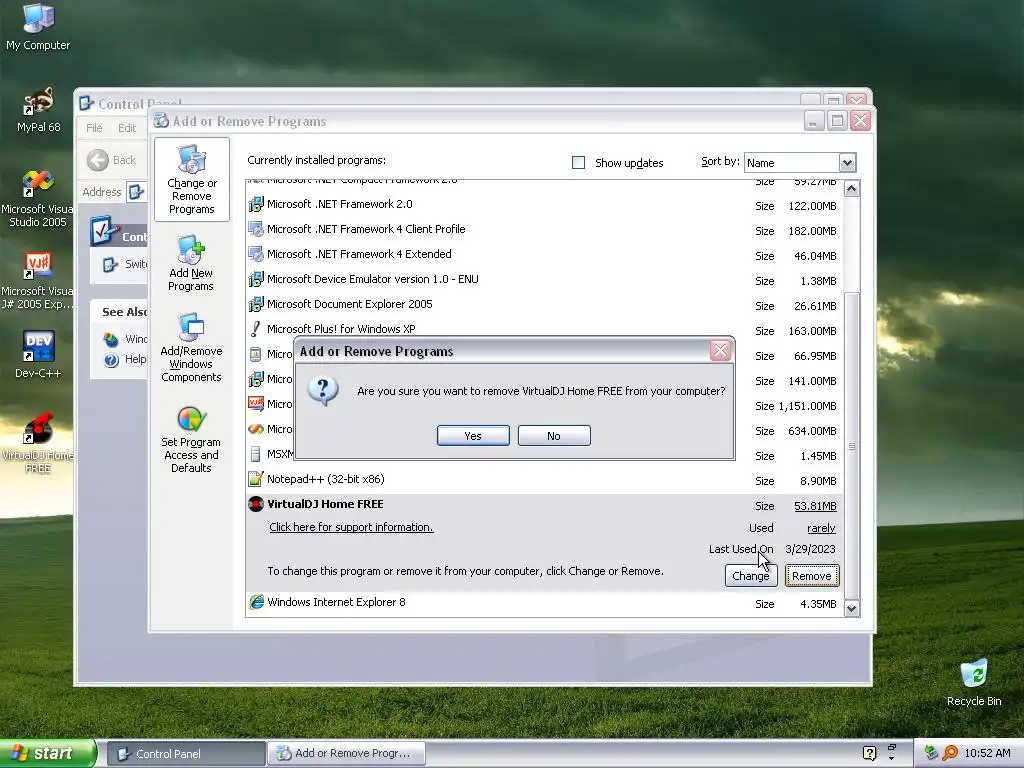
Task: Click the .NET Framework 4 Extended icon
Action: 256,254
